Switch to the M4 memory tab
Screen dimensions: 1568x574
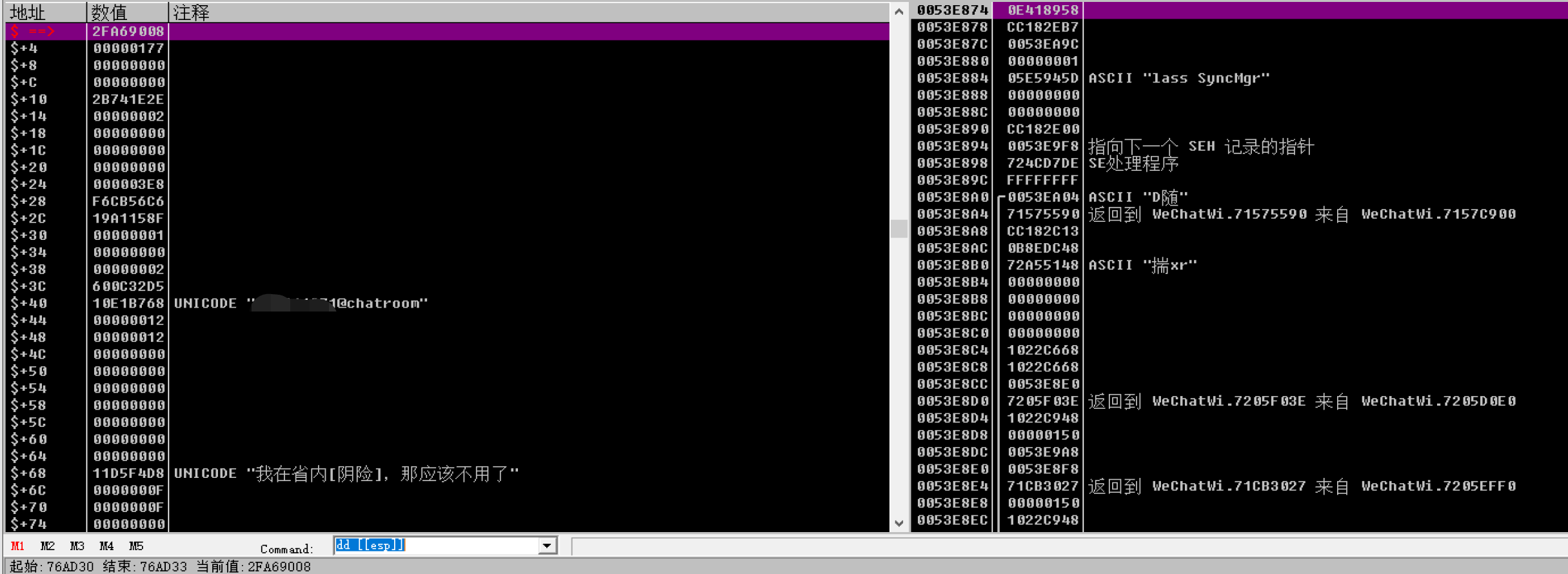pyautogui.click(x=106, y=546)
